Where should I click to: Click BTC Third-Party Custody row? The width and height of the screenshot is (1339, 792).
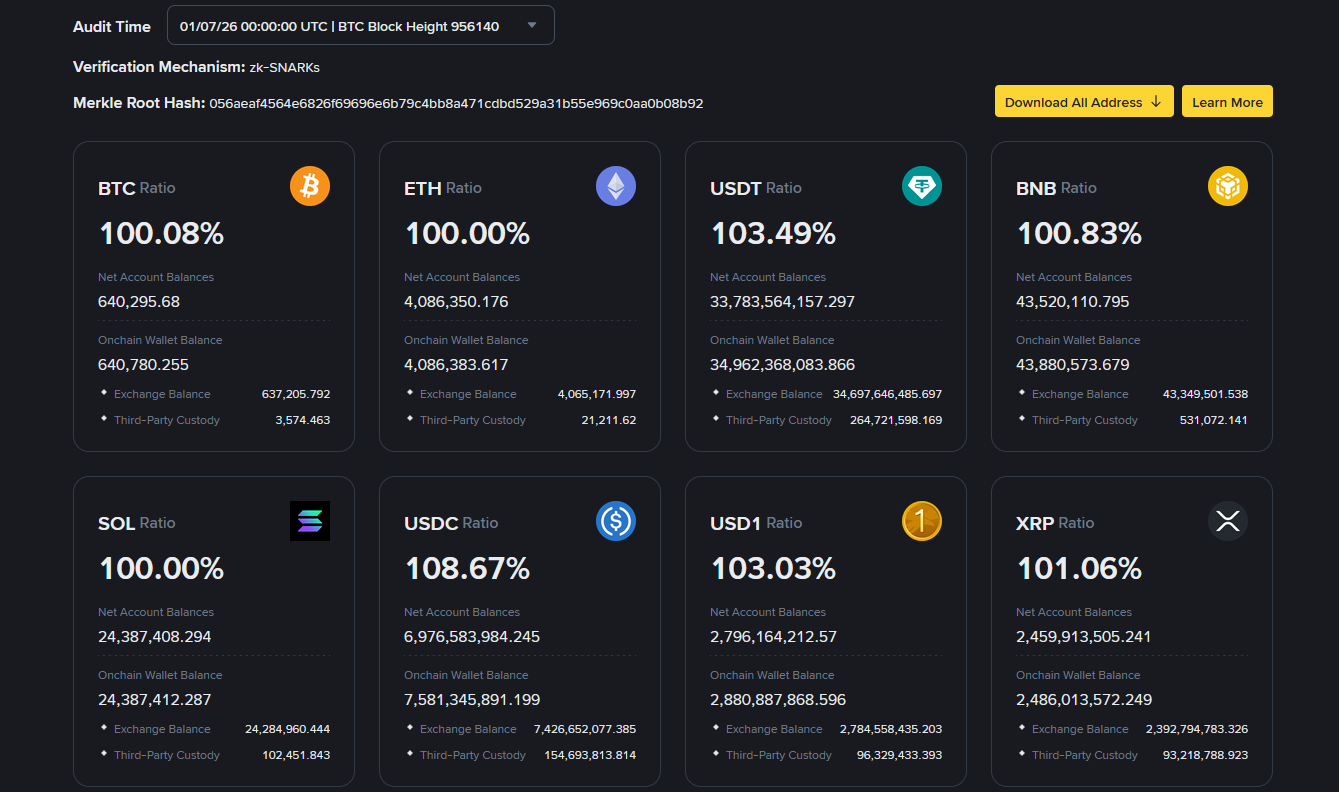[214, 420]
